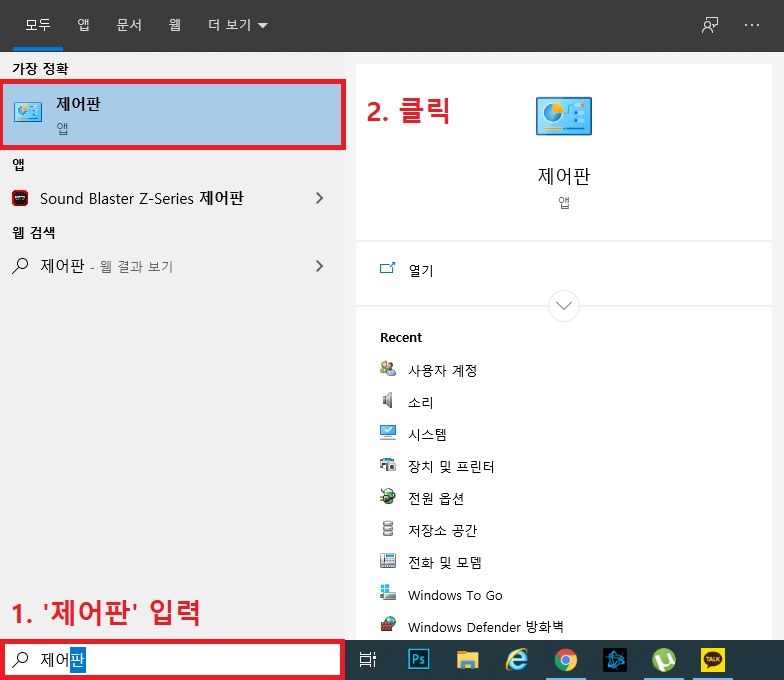
Task: Switch to the 웹 search tab
Action: point(174,24)
